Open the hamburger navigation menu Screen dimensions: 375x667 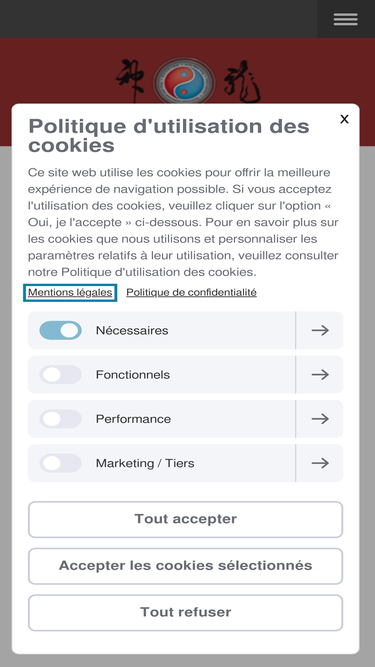346,19
